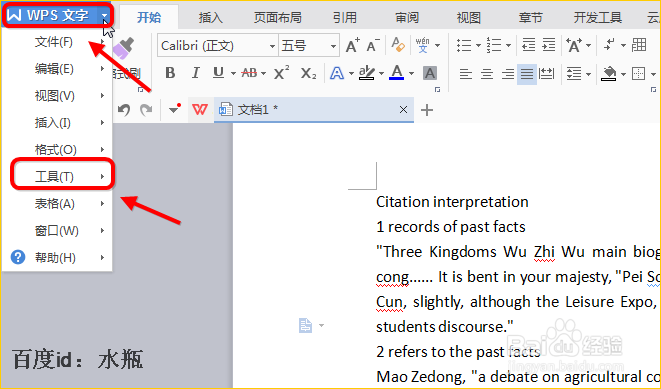Increase font size with A+ icon
The image size is (661, 389).
[352, 46]
